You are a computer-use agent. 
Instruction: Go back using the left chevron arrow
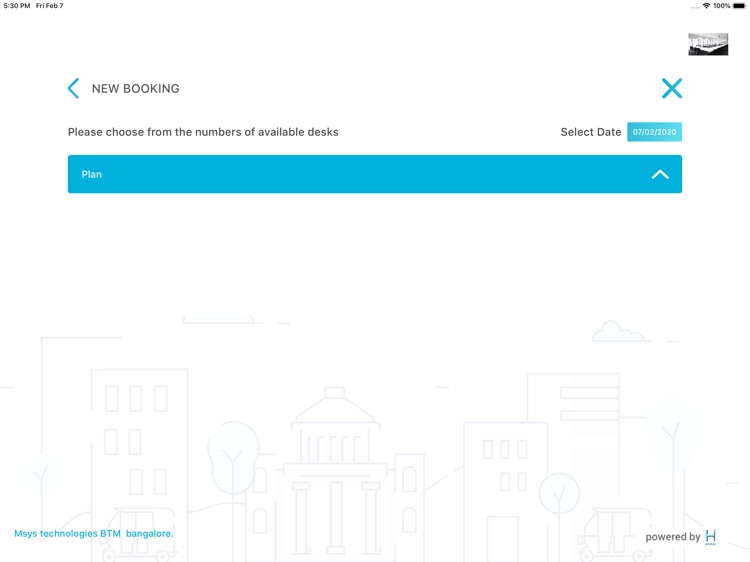(x=73, y=88)
